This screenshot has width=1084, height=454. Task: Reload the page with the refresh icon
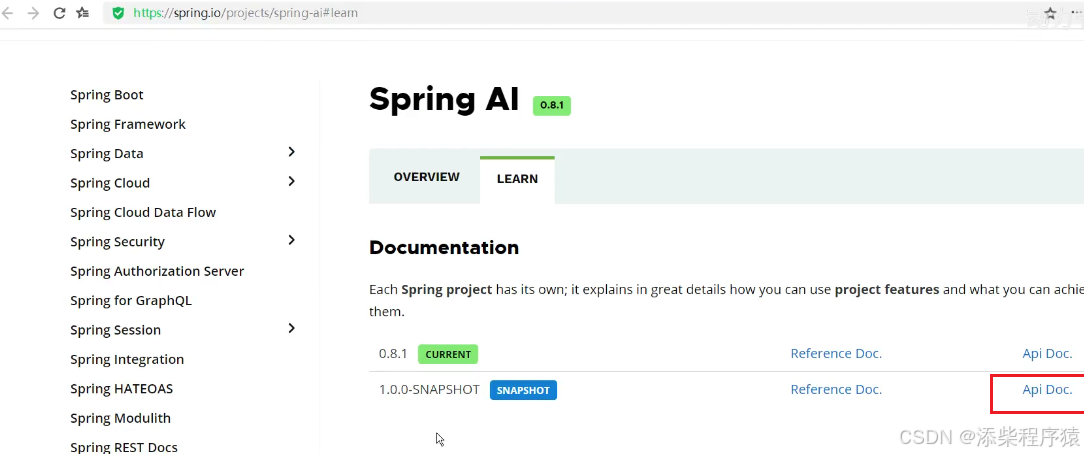[x=59, y=12]
